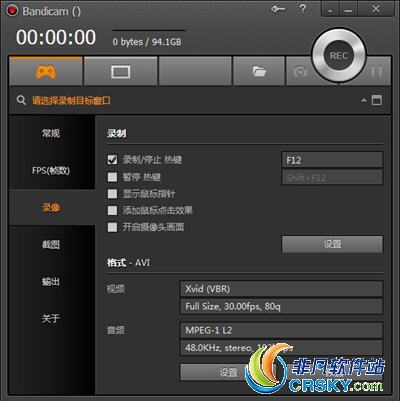The image size is (400, 401).
Task: Click the magnifier search target icon
Action: click(21, 100)
